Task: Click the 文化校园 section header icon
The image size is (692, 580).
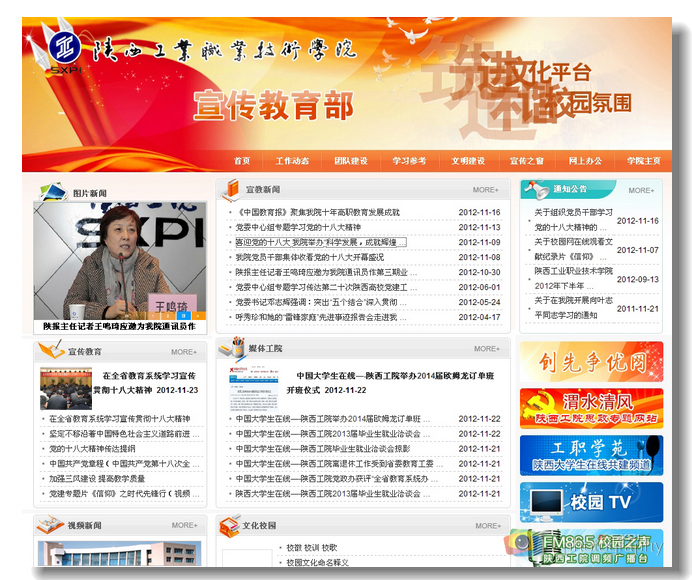Action: 229,524
